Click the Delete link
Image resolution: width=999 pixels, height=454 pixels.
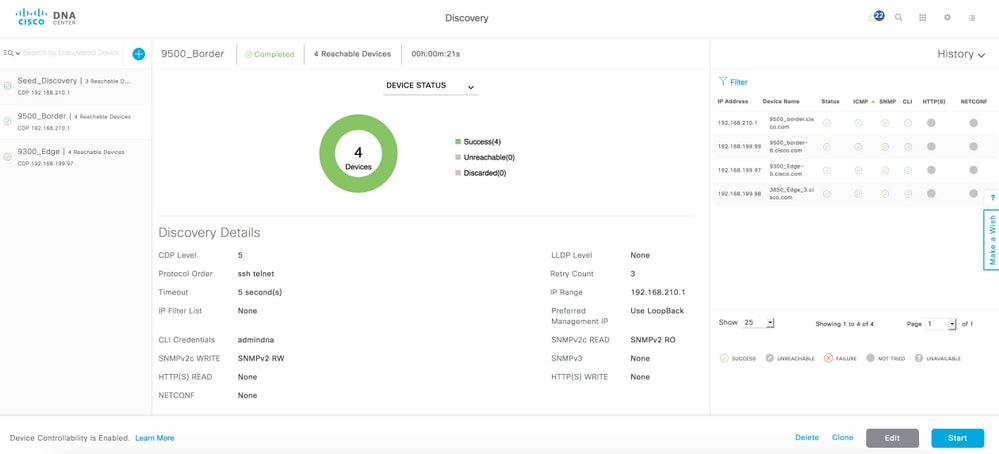click(x=807, y=437)
